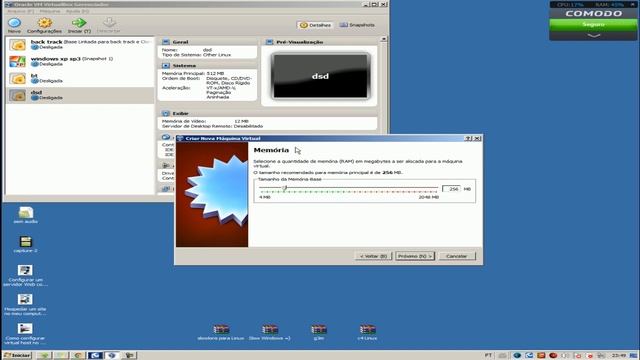640x360 pixels.
Task: Select the back track VM icon
Action: pos(18,44)
